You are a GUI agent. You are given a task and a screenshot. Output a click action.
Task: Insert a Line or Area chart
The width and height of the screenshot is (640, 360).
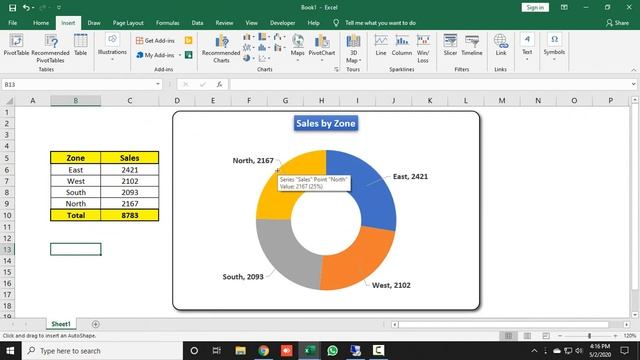tap(248, 48)
